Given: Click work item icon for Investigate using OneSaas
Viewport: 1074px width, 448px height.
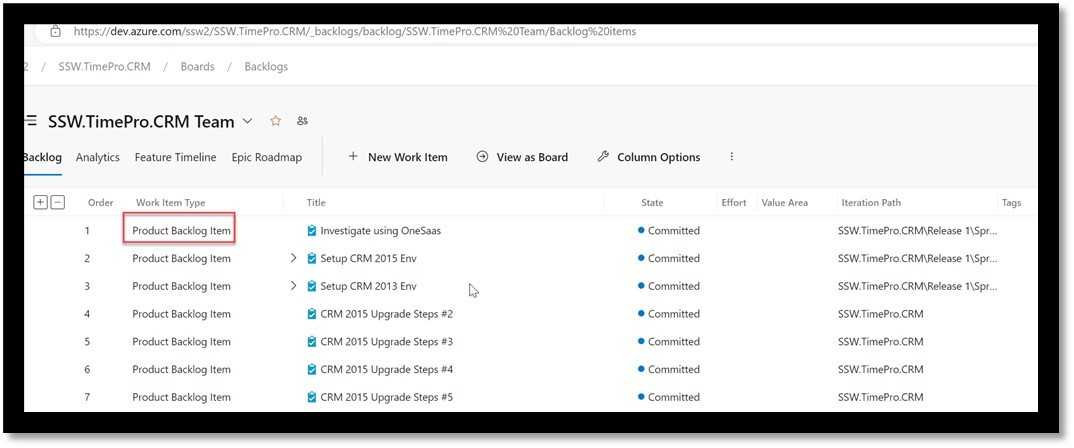Looking at the screenshot, I should point(312,231).
